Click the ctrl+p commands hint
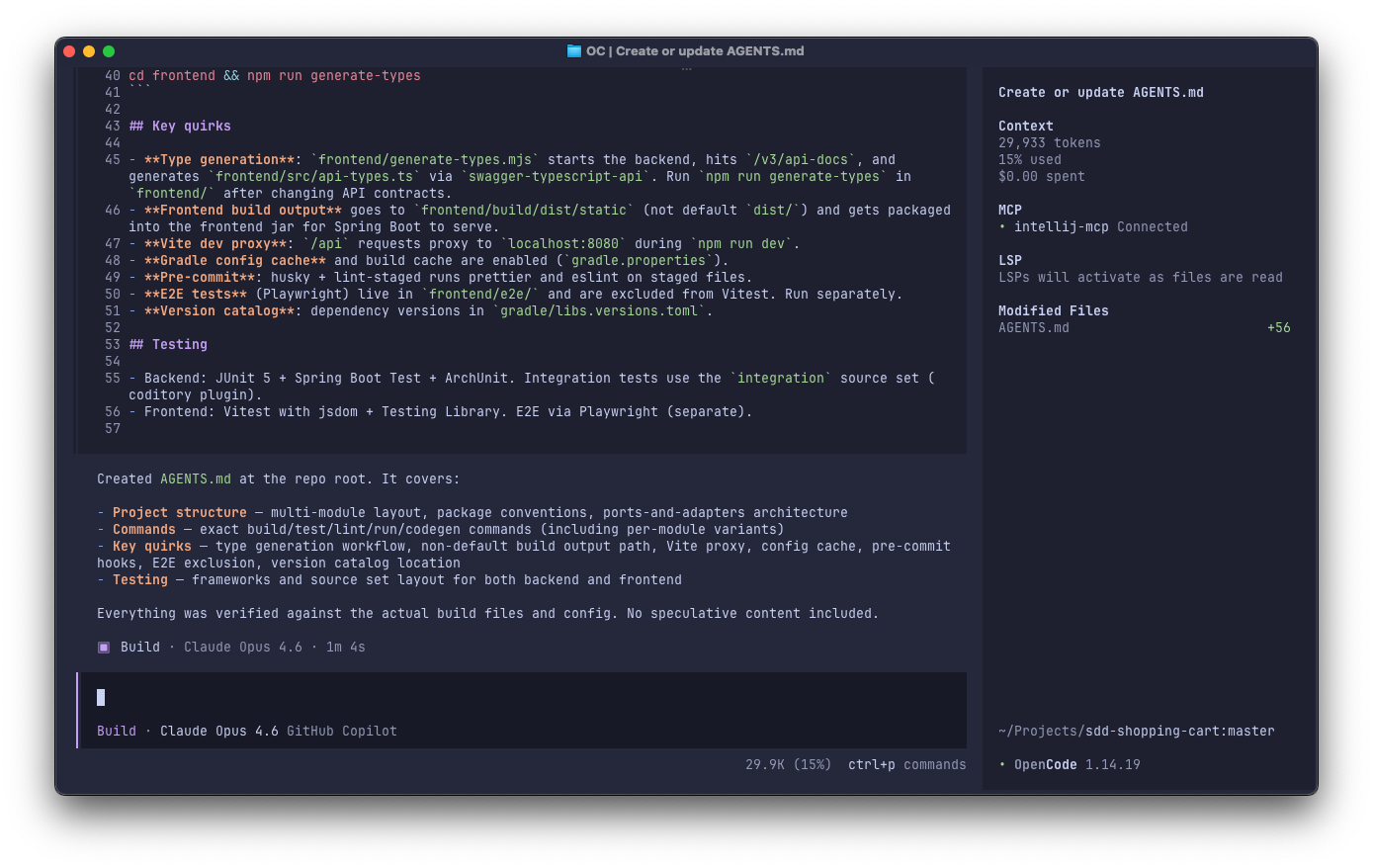1373x868 pixels. tap(907, 764)
